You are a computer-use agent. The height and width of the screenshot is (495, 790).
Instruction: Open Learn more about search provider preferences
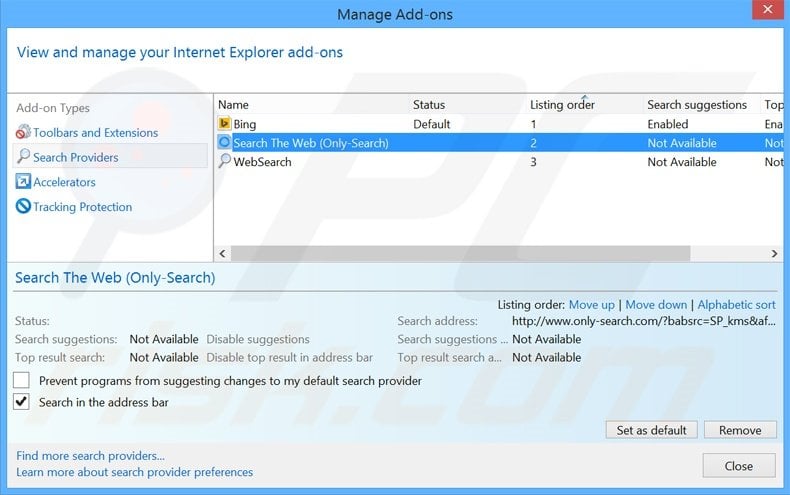pos(135,472)
